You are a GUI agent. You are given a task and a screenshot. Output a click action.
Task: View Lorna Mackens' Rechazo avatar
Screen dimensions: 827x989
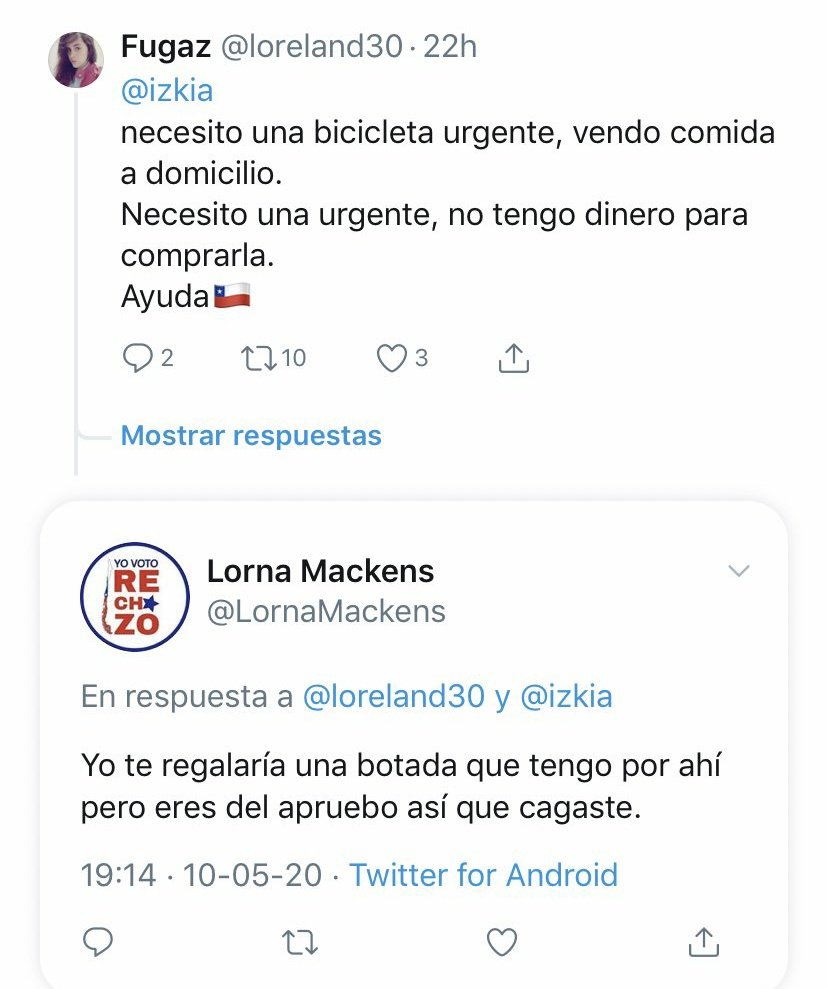tap(135, 597)
